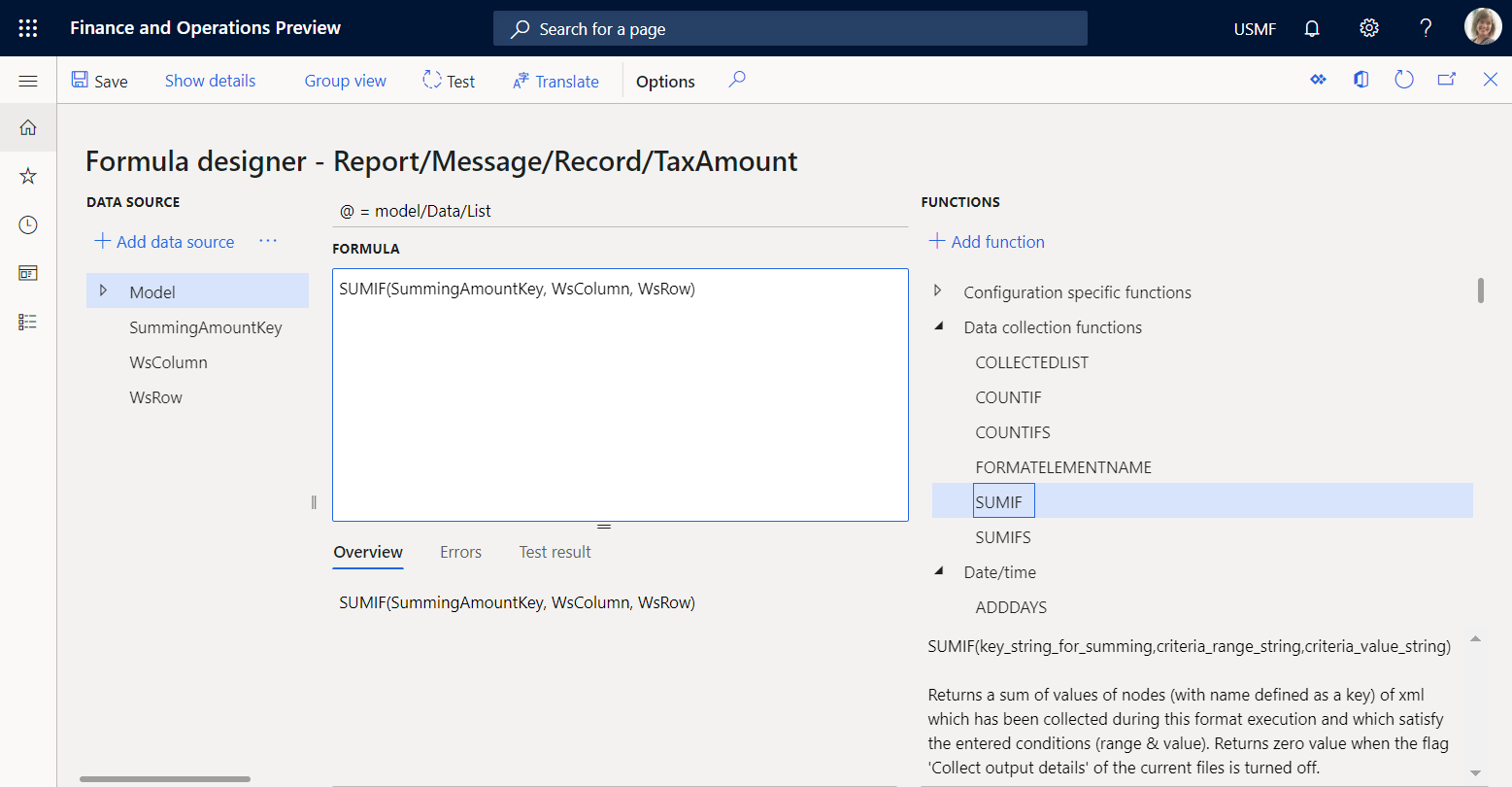The image size is (1512, 787).
Task: Open the help question mark menu
Action: 1426,28
